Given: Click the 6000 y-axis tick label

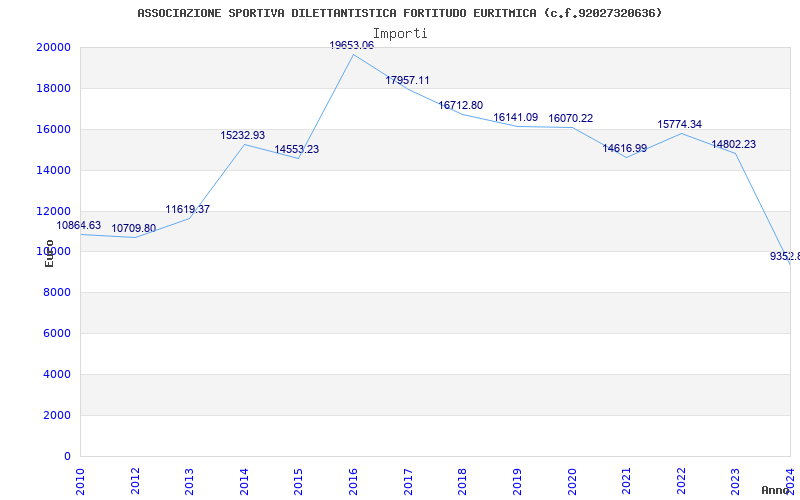Looking at the screenshot, I should click(57, 334).
